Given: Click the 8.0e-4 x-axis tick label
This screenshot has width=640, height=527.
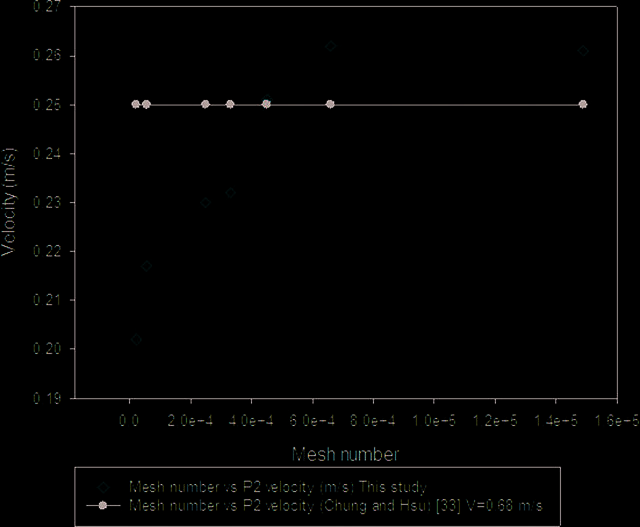Looking at the screenshot, I should 373,421.
